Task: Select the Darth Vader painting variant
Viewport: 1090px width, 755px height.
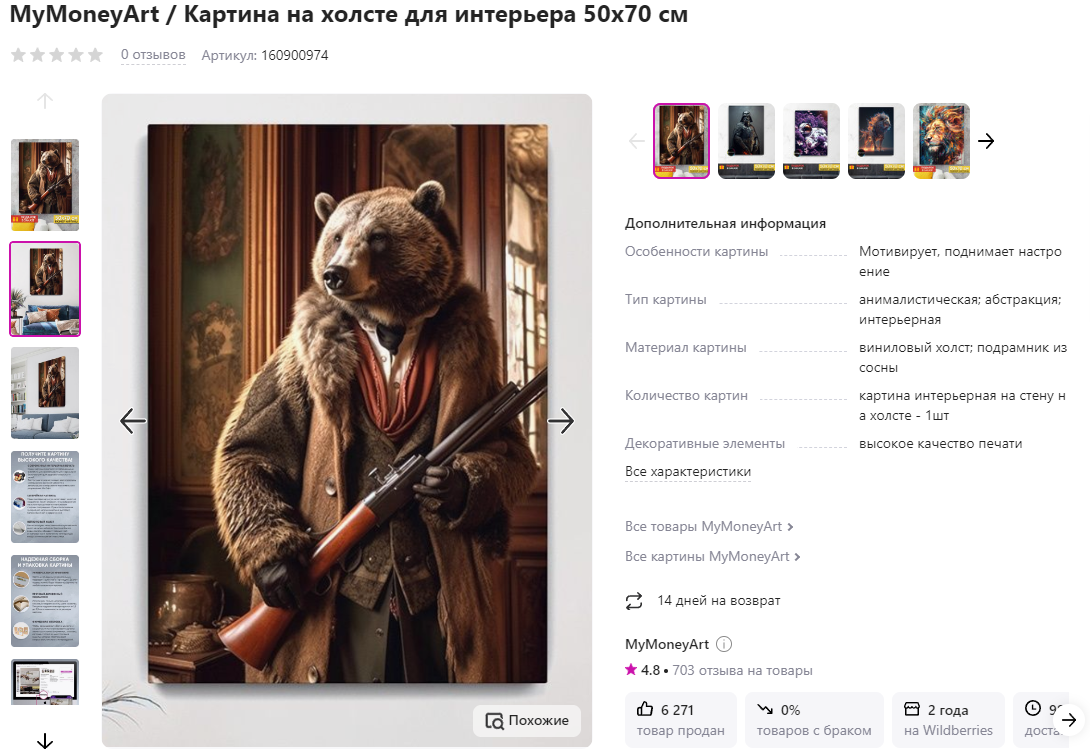Action: 746,141
